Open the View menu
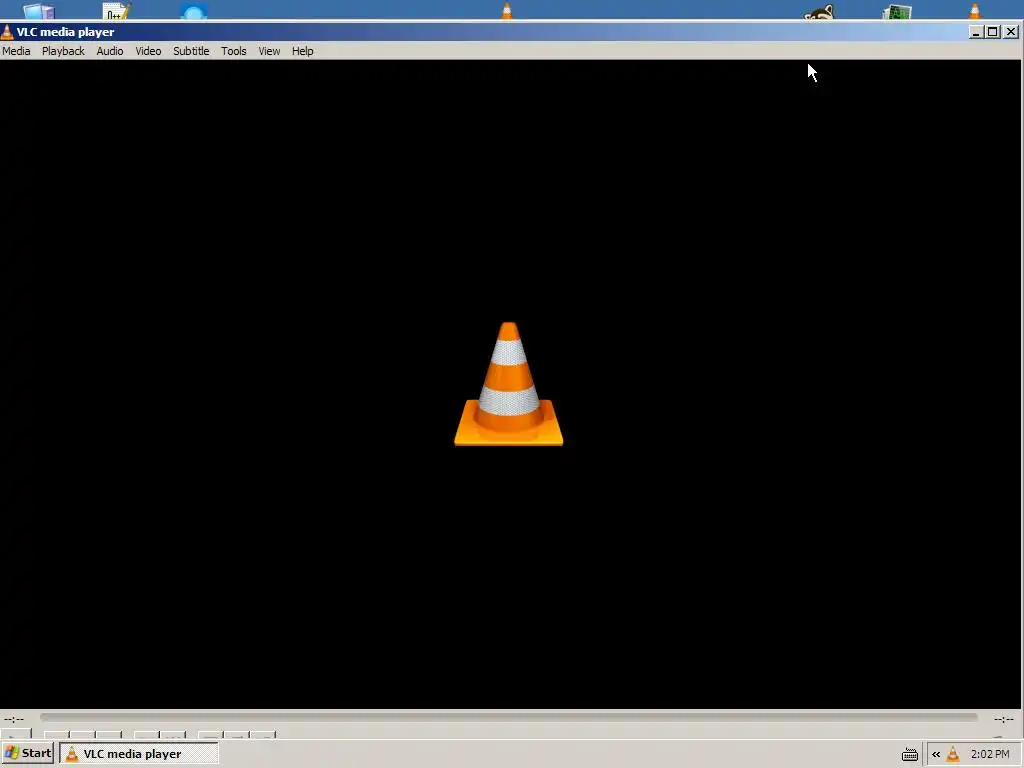The height and width of the screenshot is (768, 1024). coord(269,51)
